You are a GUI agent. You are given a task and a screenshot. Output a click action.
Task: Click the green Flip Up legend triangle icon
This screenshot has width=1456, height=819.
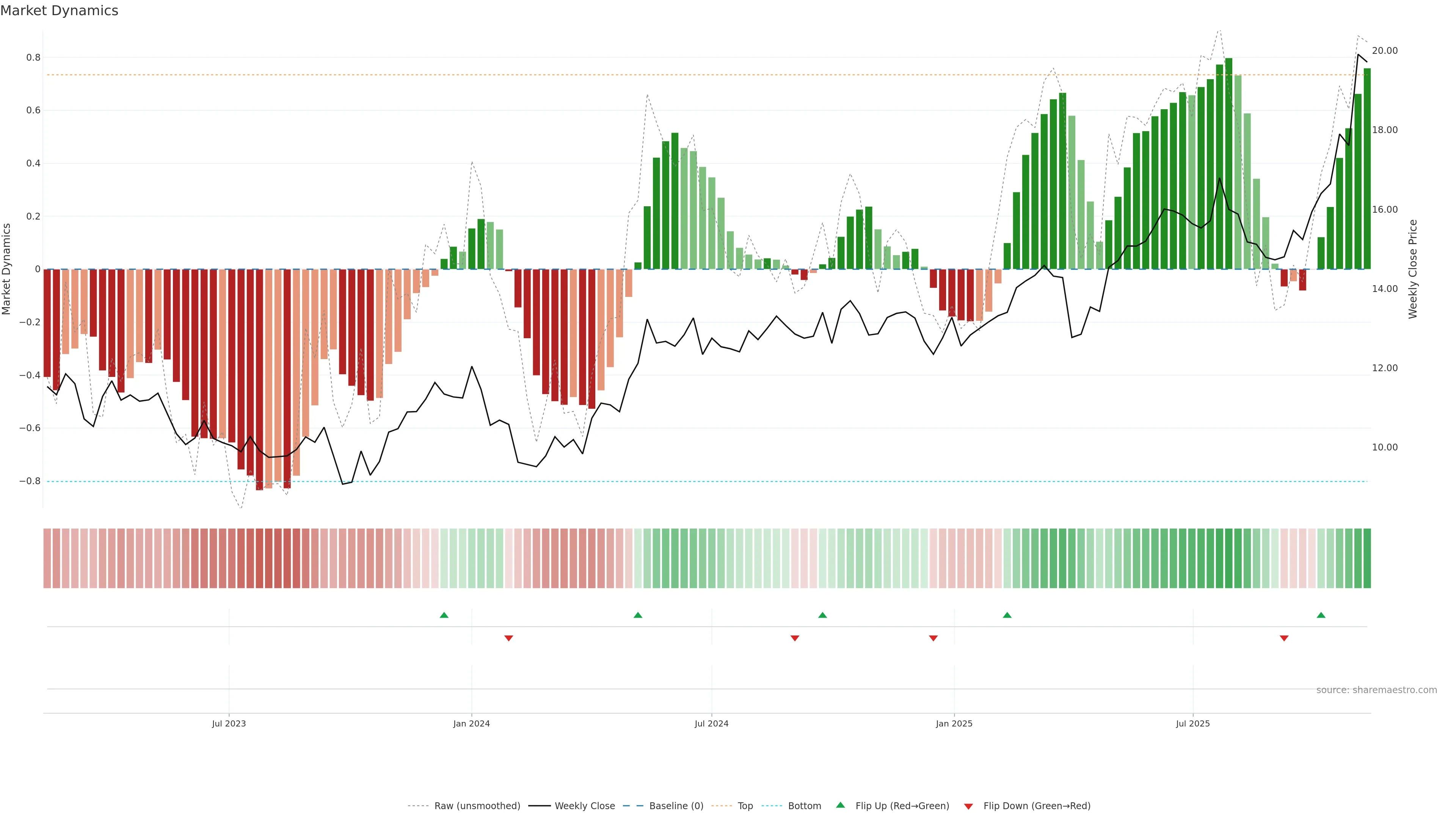pos(841,805)
